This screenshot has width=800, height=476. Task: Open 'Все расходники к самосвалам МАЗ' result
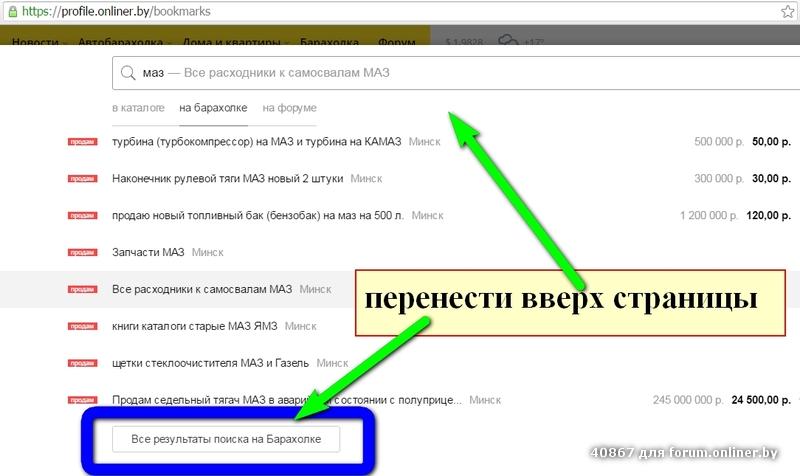(x=202, y=289)
